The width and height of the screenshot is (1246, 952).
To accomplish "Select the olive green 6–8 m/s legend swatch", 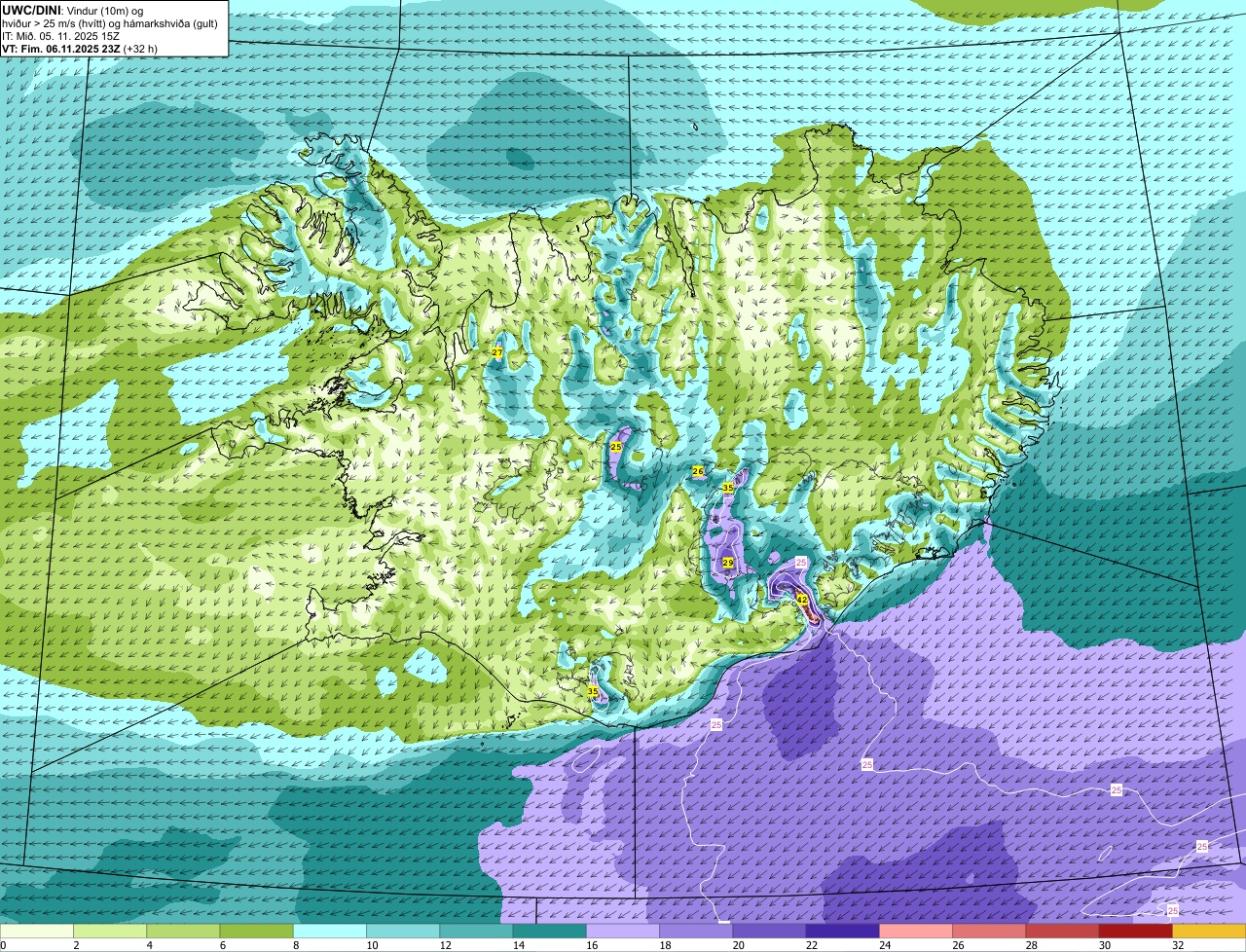I will coord(256,931).
